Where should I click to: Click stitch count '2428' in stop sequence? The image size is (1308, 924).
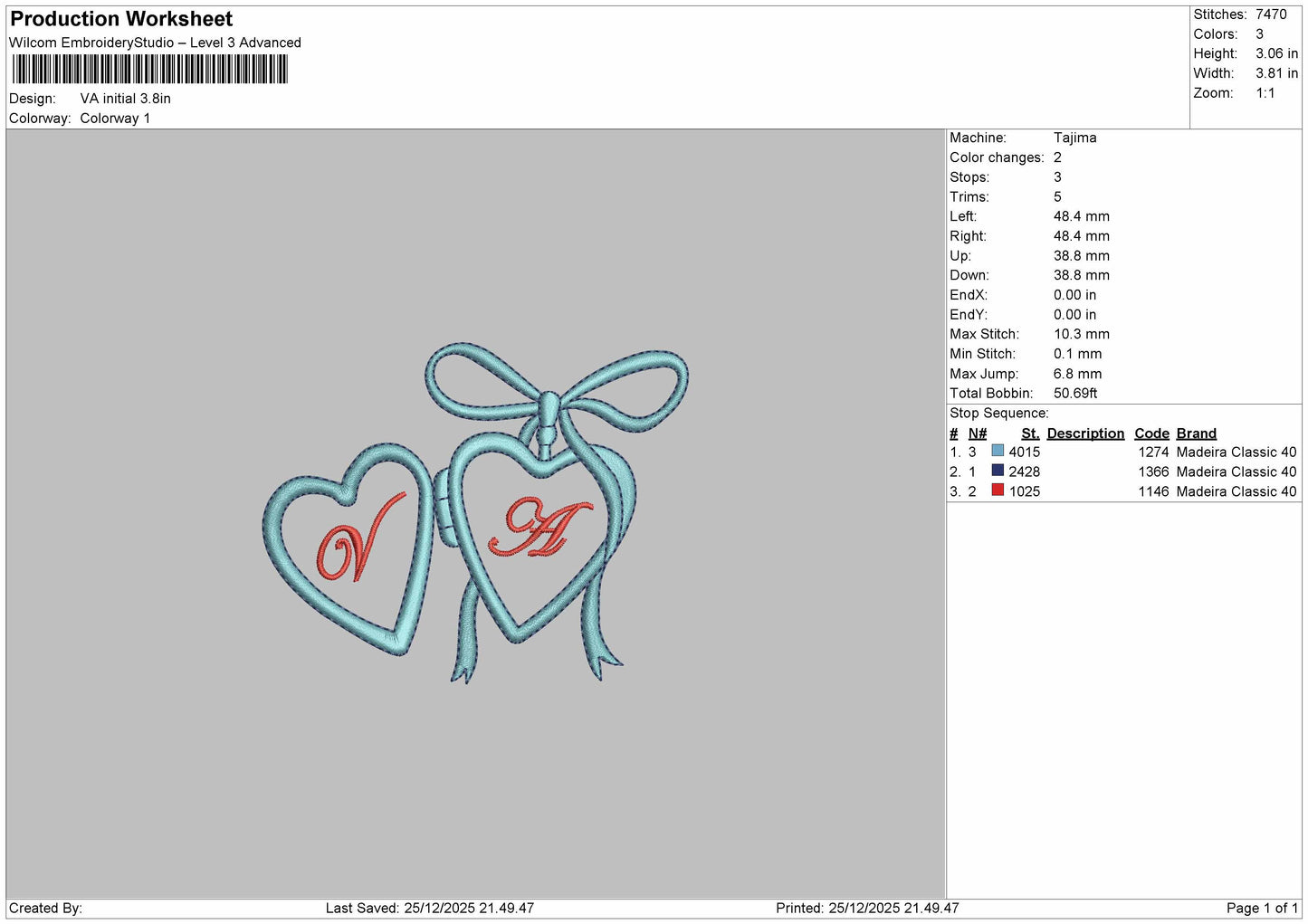point(1025,472)
